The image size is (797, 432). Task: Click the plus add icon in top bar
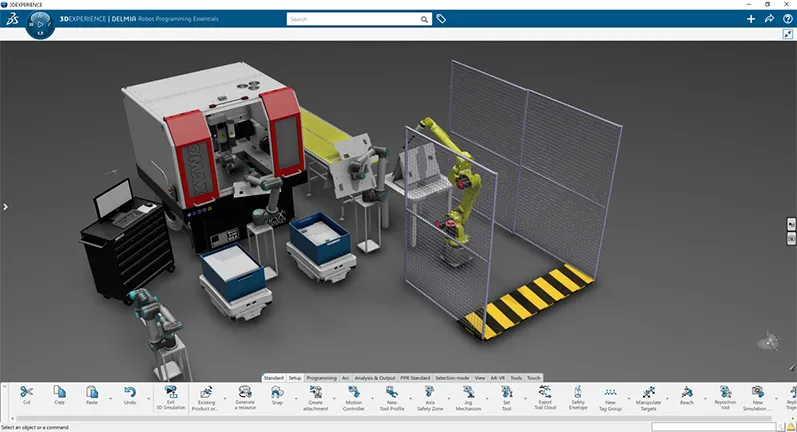pyautogui.click(x=751, y=19)
